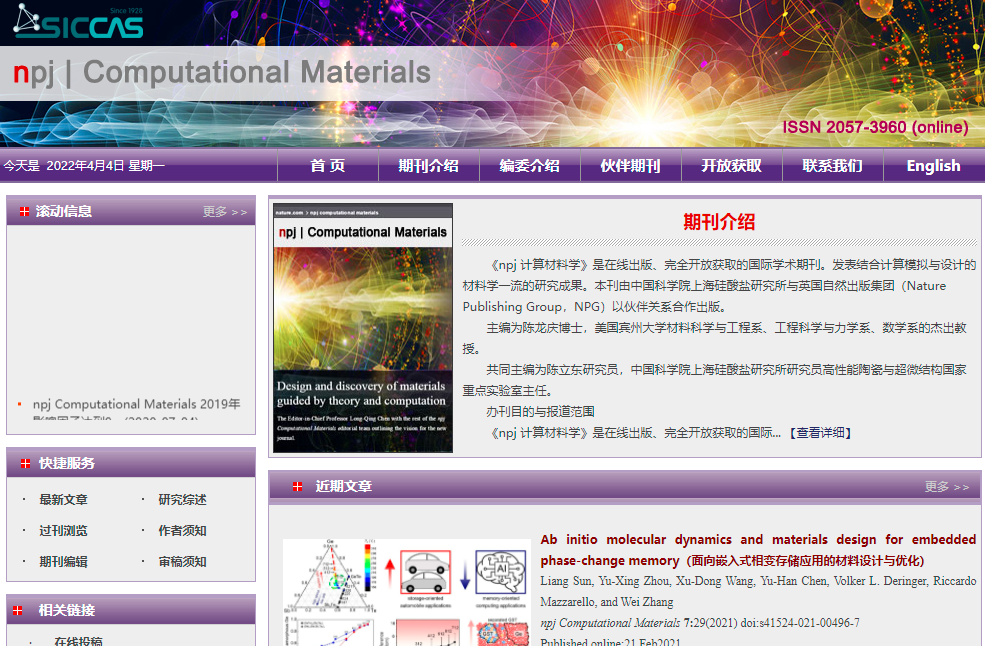Expand 更多 in the 近期文章 panel
Image resolution: width=985 pixels, height=646 pixels.
pyautogui.click(x=946, y=487)
